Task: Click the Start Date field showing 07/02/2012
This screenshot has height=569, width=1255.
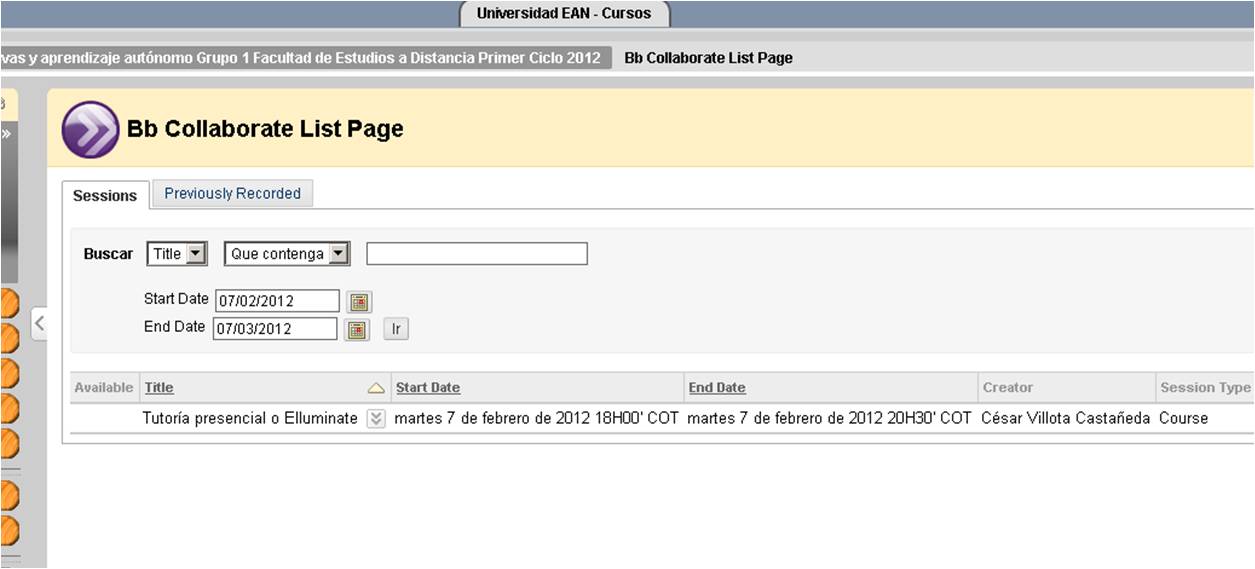Action: tap(277, 301)
